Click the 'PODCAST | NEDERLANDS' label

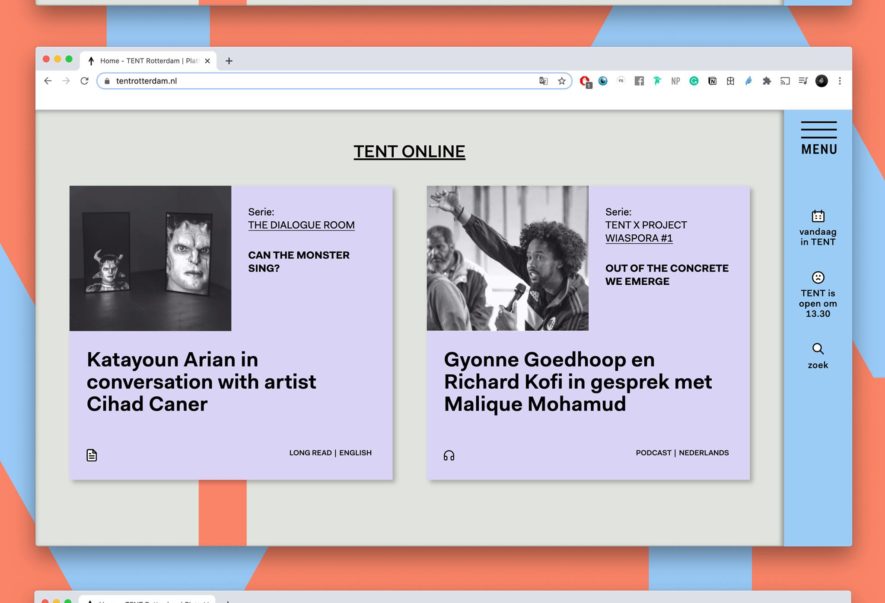(x=682, y=453)
